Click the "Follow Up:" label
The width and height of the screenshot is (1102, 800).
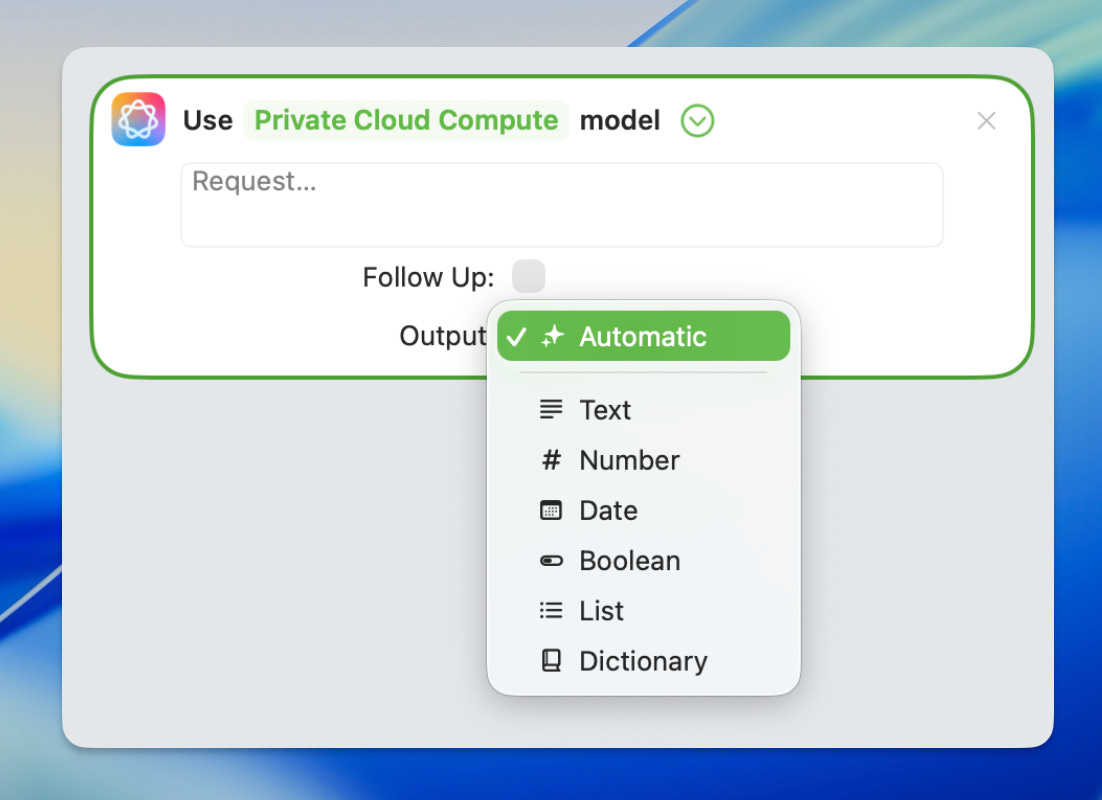coord(428,277)
